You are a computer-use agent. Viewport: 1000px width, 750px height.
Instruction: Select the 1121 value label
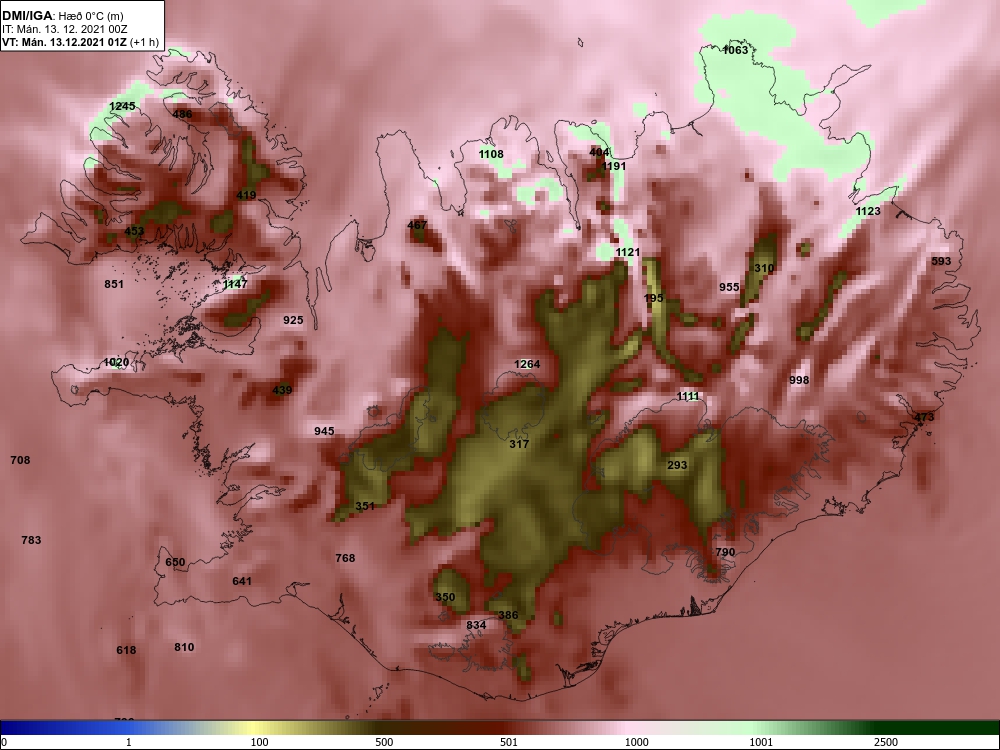tap(628, 253)
